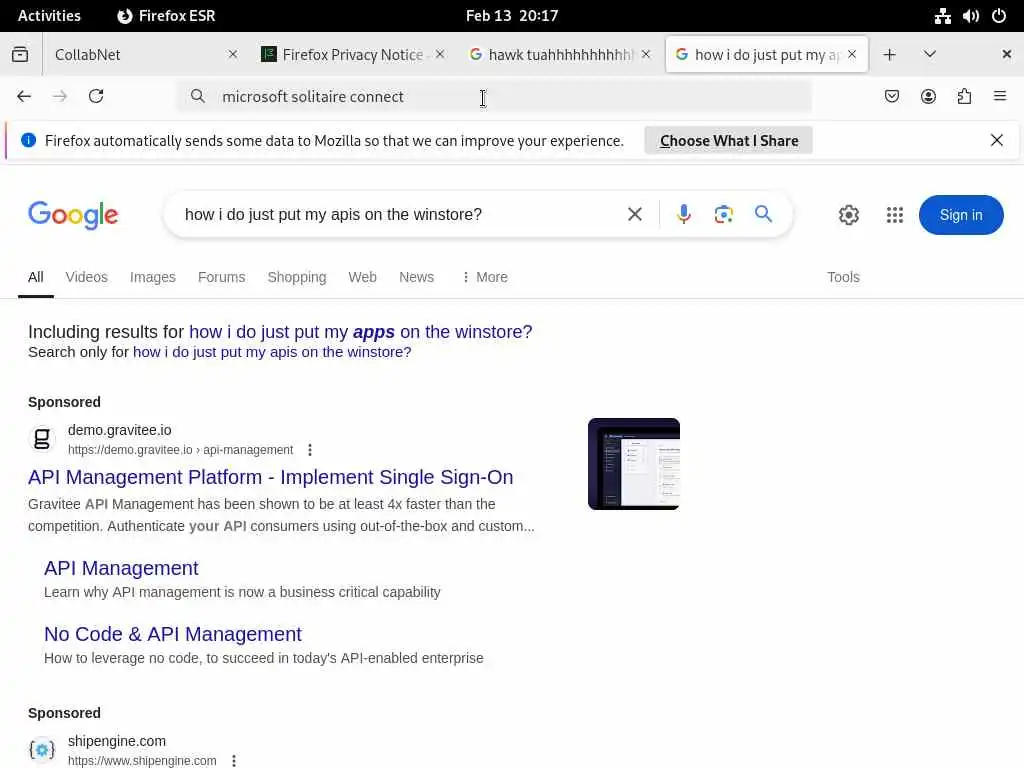Open the GNOME Activities overview
This screenshot has width=1024, height=768.
tap(49, 16)
